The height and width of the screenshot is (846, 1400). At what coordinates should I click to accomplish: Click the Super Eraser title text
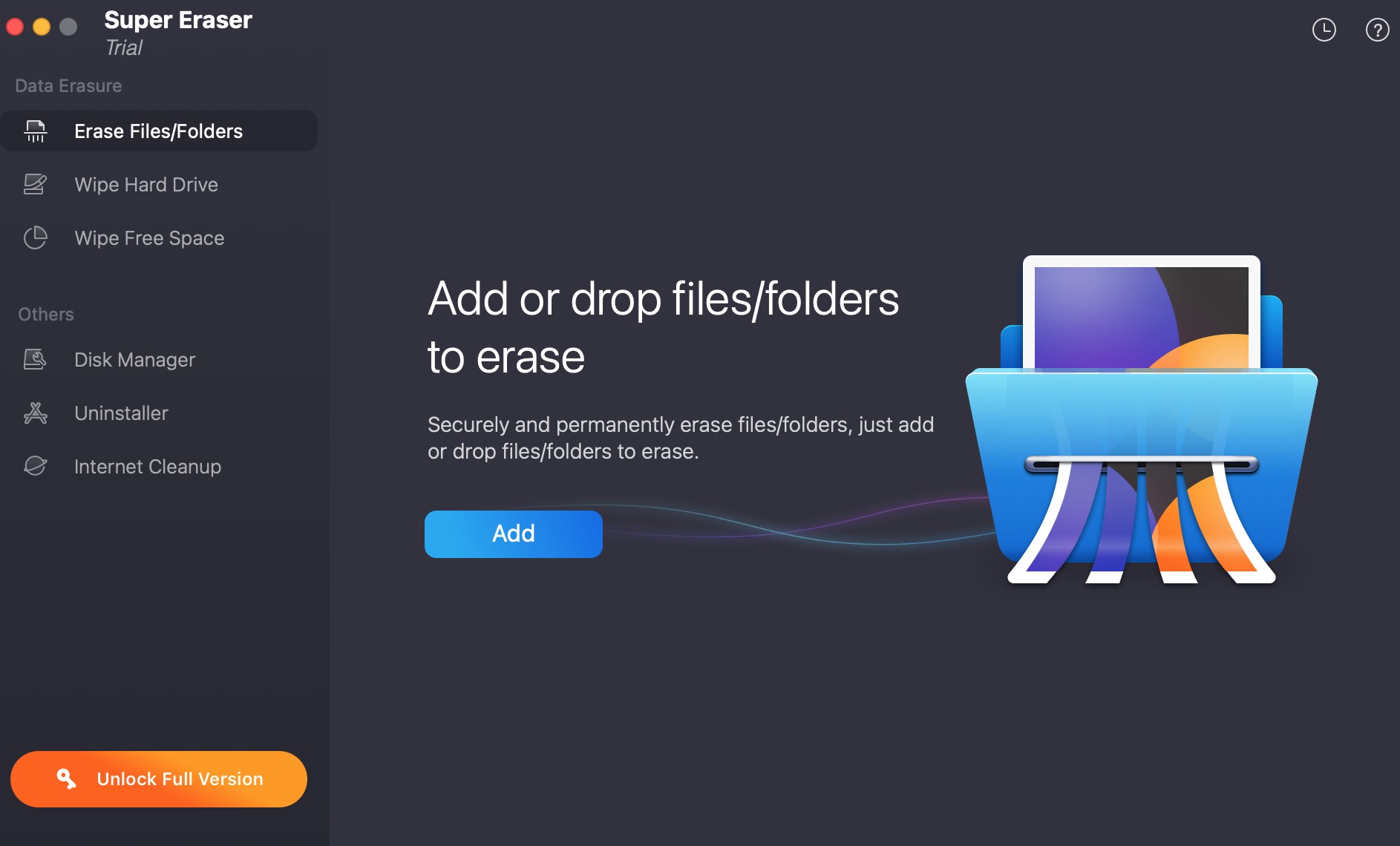pos(178,20)
